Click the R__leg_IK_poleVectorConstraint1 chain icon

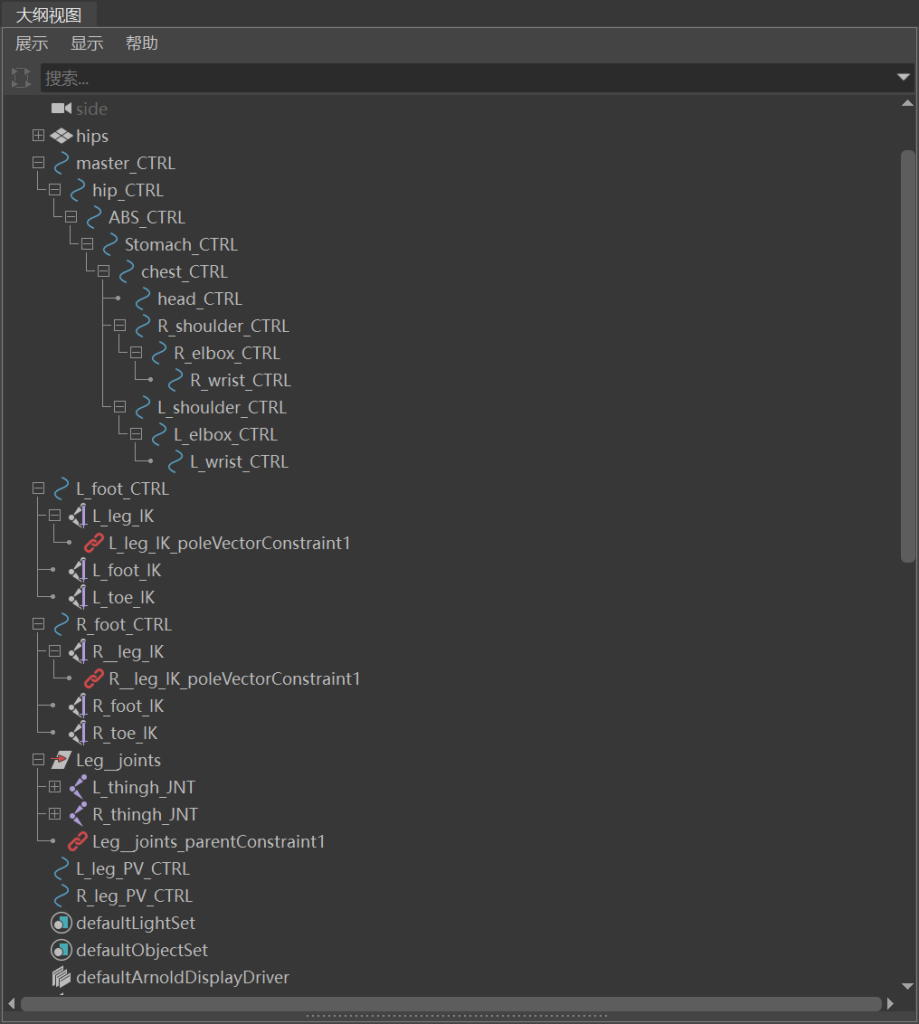[x=94, y=679]
